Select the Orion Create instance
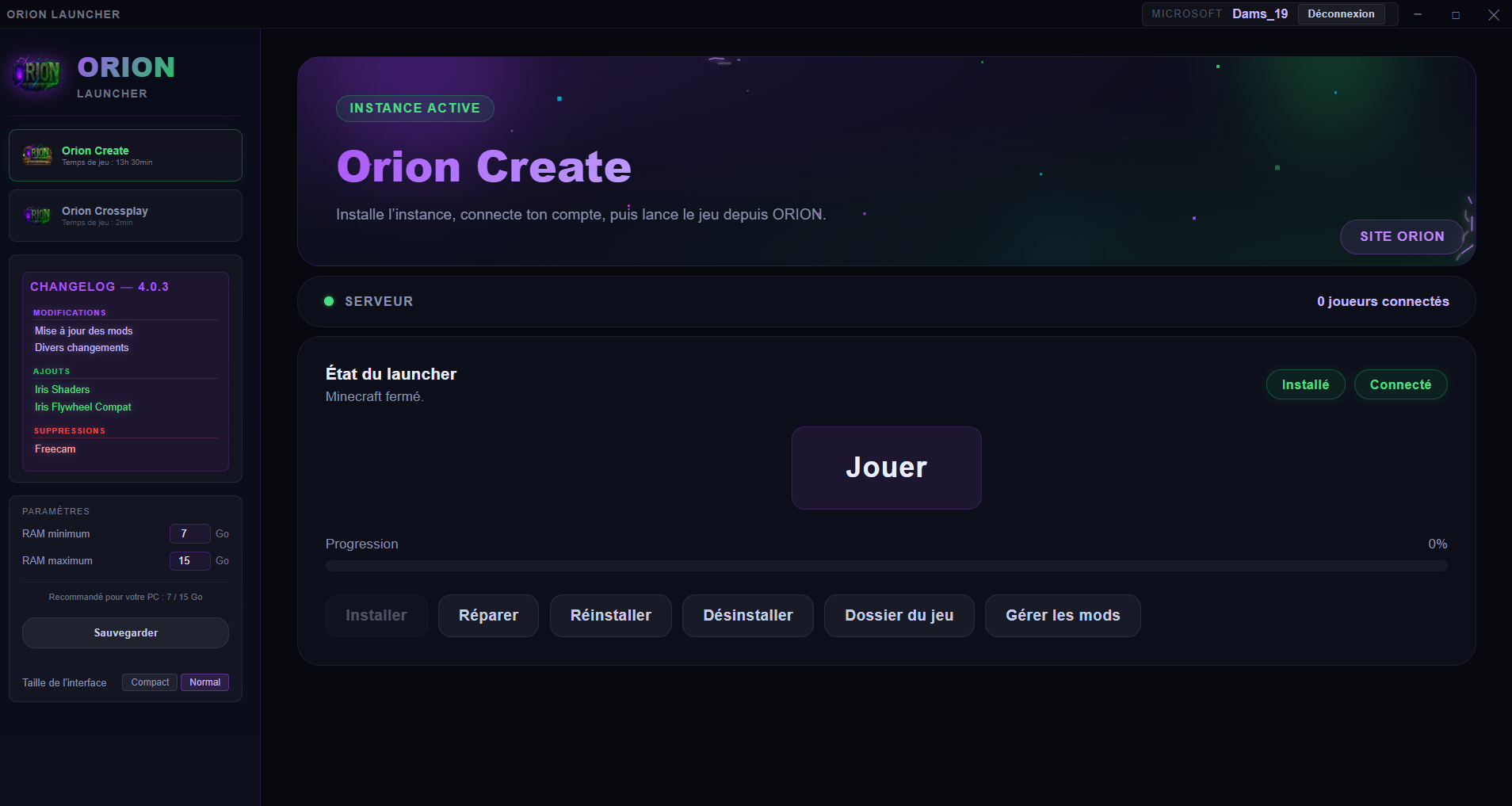Screen dimensions: 1512x806 tap(125, 155)
